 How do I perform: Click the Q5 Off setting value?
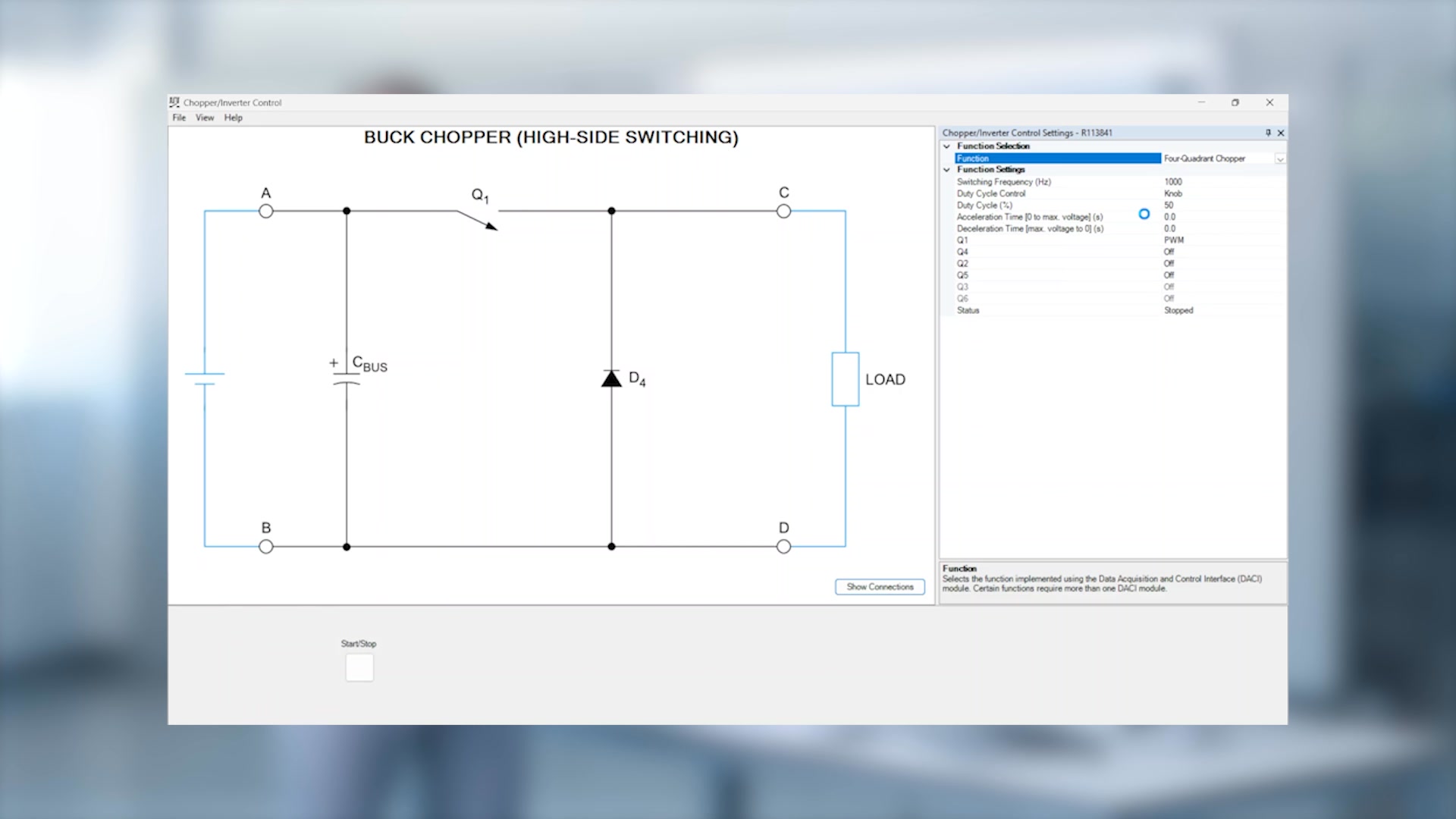tap(1169, 275)
